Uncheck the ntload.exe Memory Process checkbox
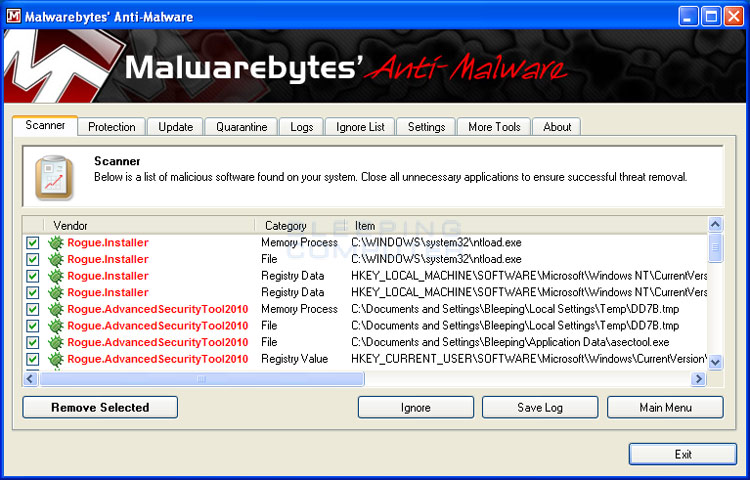 point(33,243)
